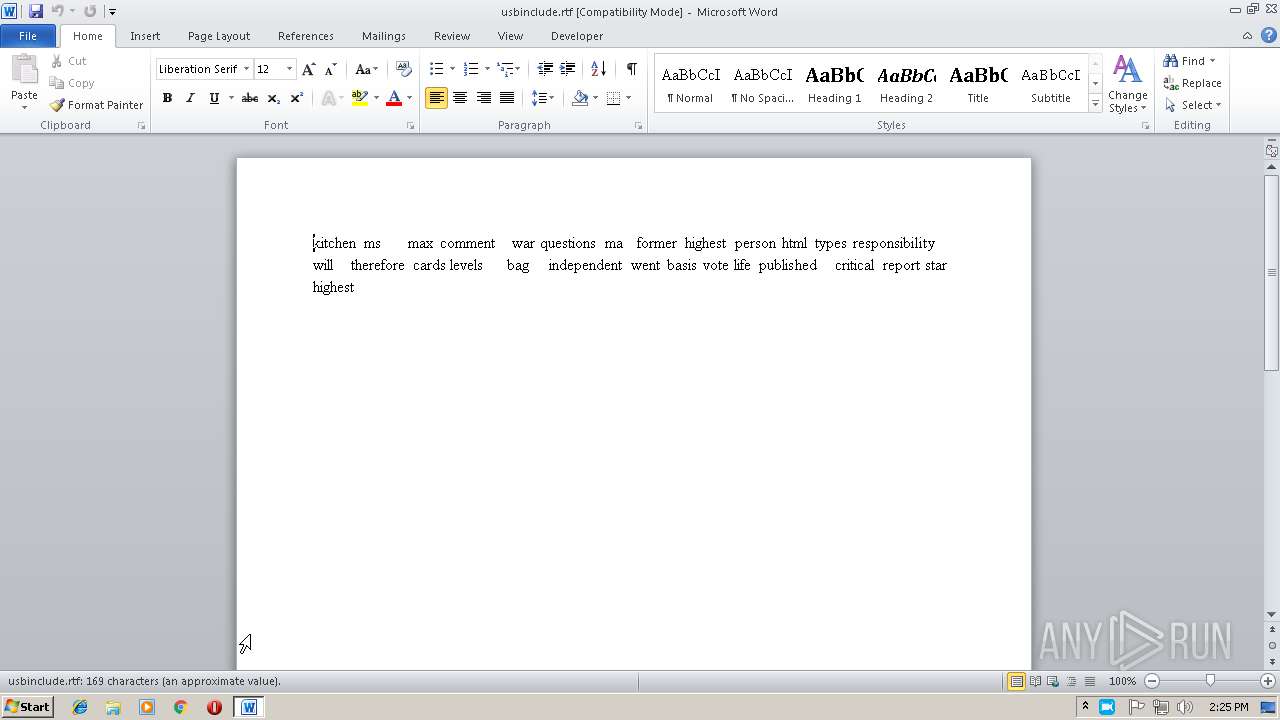The image size is (1280, 720).
Task: Open the Underline style dropdown arrow
Action: (x=231, y=98)
